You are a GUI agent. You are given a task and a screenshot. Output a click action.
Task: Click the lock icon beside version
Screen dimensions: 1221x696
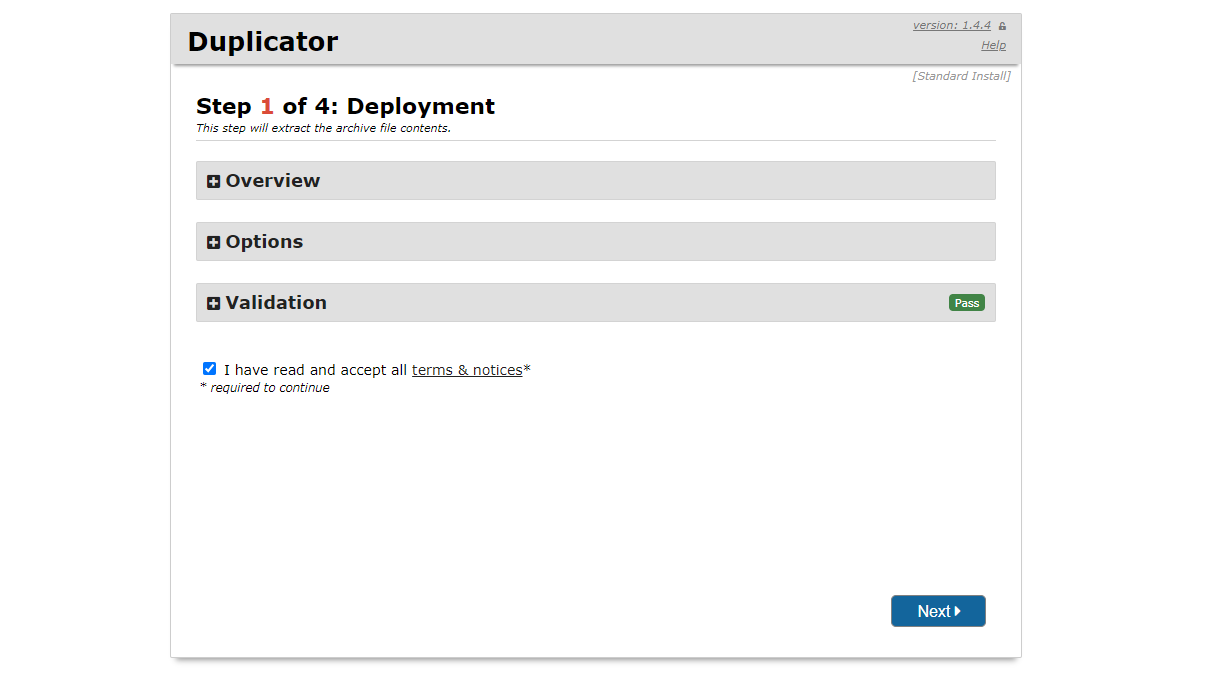point(1002,26)
